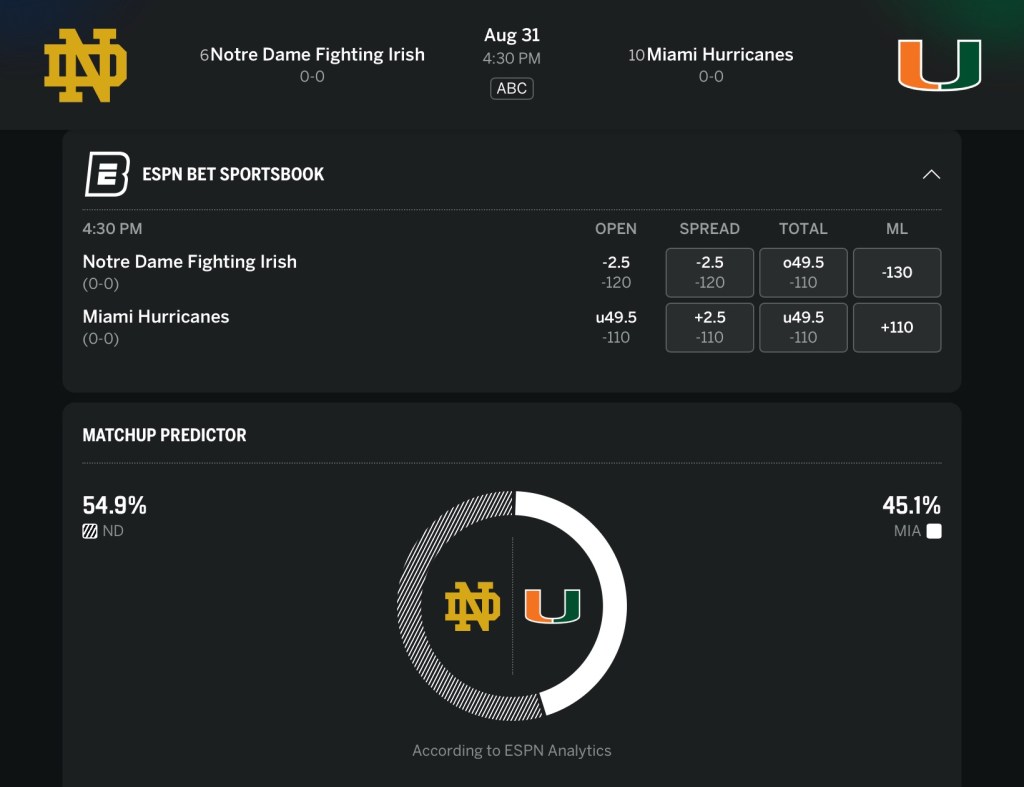Choose Miami moneyline +110
The height and width of the screenshot is (787, 1024).
tap(897, 327)
